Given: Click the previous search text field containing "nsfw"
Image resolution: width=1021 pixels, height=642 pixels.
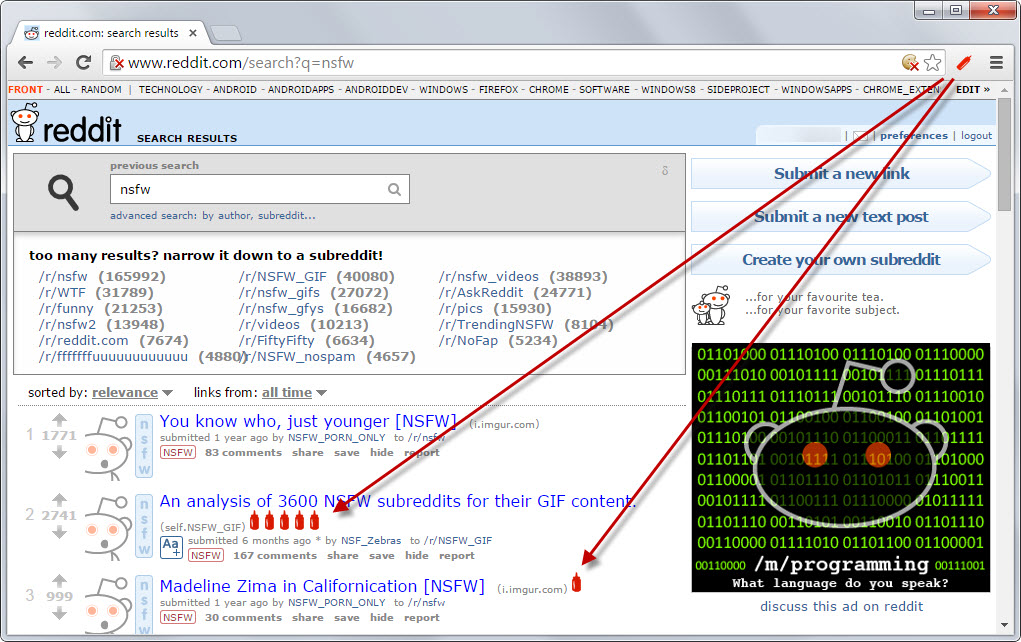Looking at the screenshot, I should [260, 189].
